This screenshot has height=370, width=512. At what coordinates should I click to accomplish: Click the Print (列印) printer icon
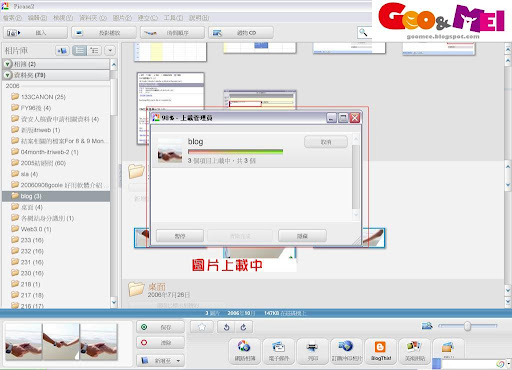click(313, 347)
